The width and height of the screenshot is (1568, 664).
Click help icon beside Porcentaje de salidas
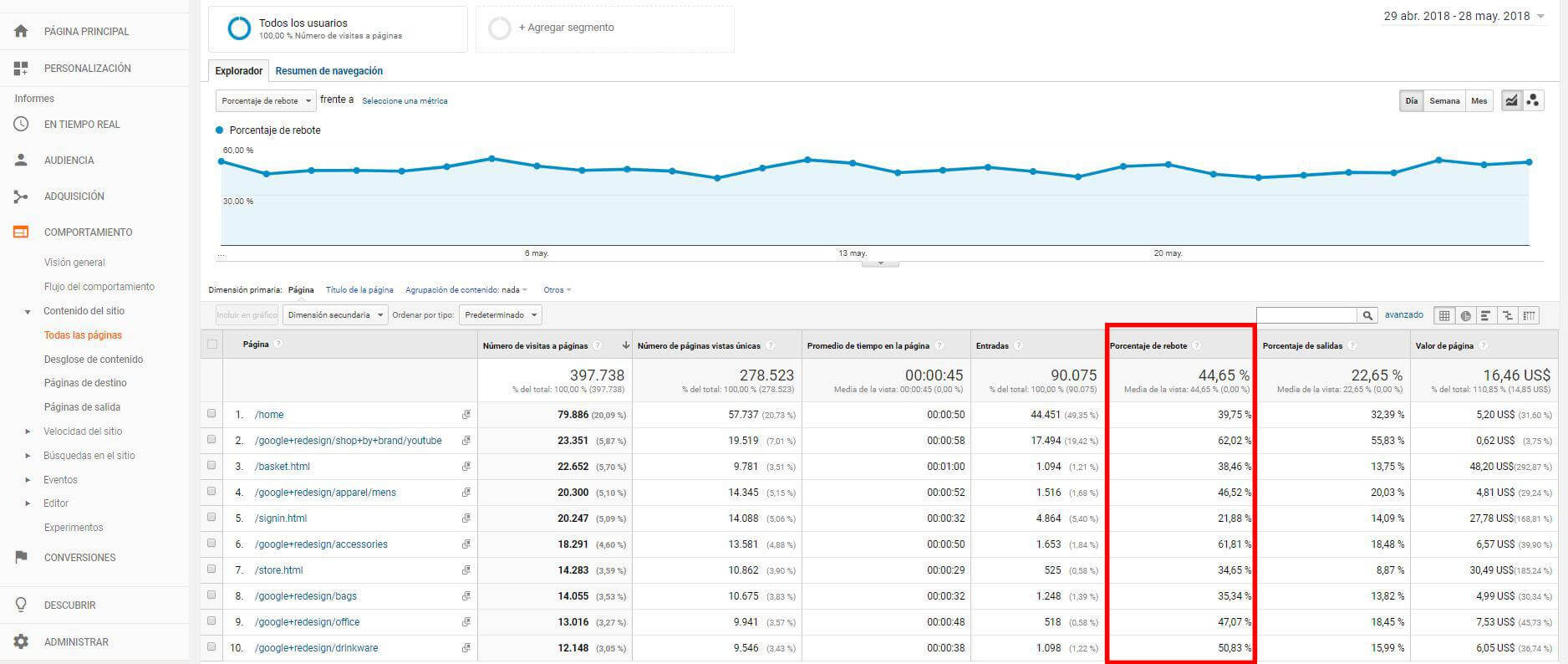[x=1352, y=345]
